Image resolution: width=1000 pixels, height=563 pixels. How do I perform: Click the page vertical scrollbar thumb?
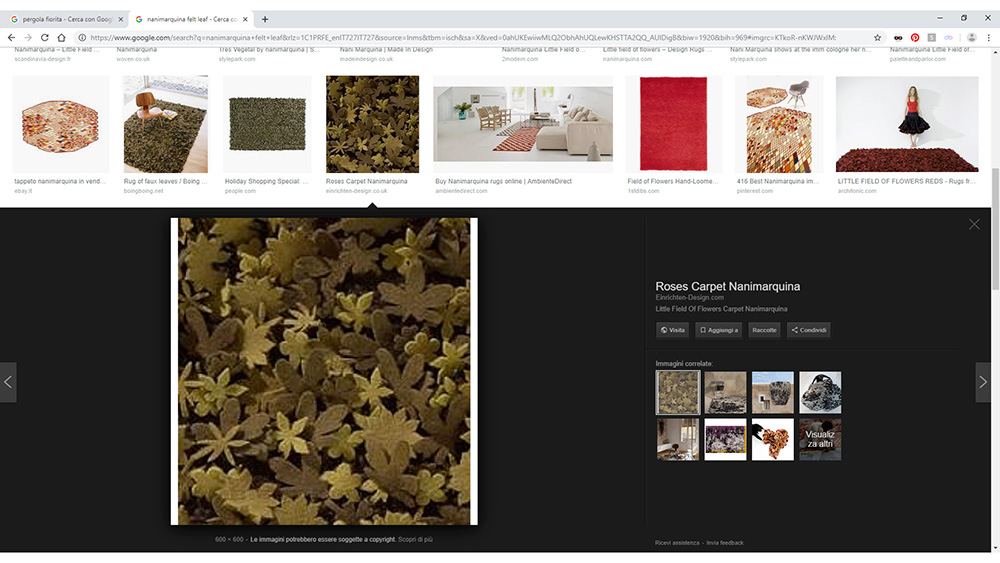coord(995,230)
